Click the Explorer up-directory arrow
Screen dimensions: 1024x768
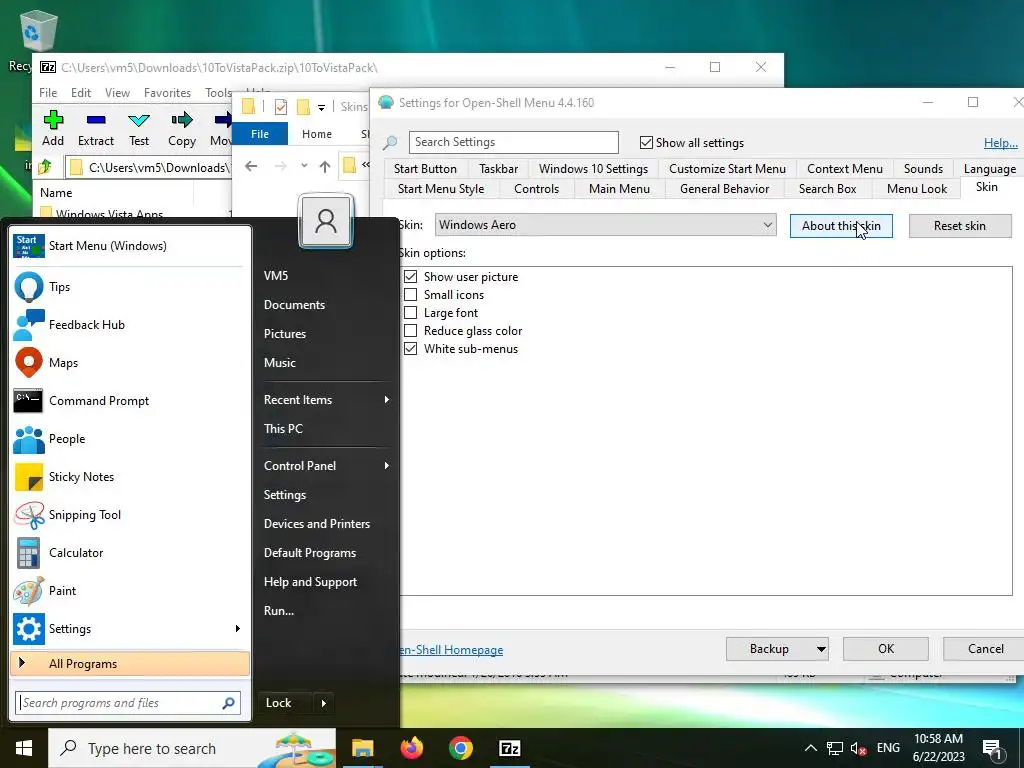(325, 166)
